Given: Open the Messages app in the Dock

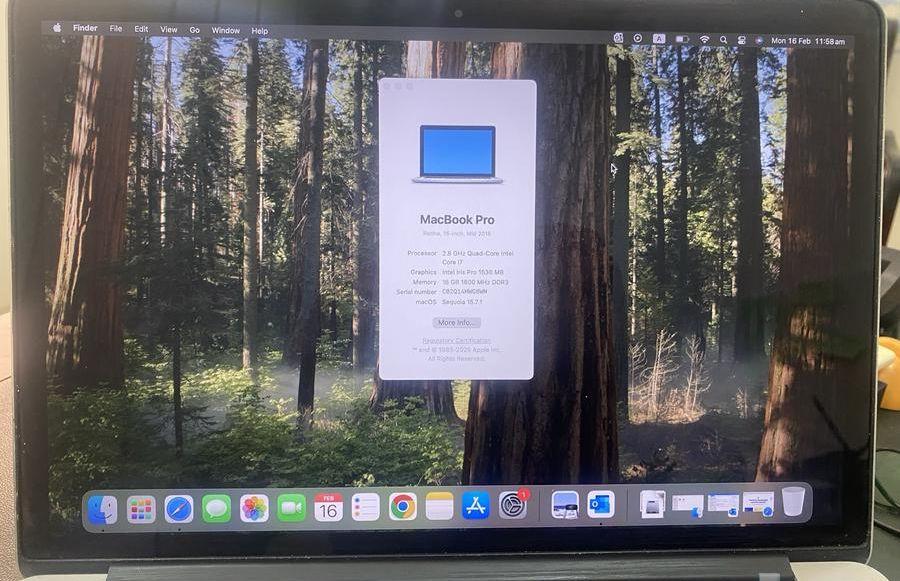Looking at the screenshot, I should (216, 509).
